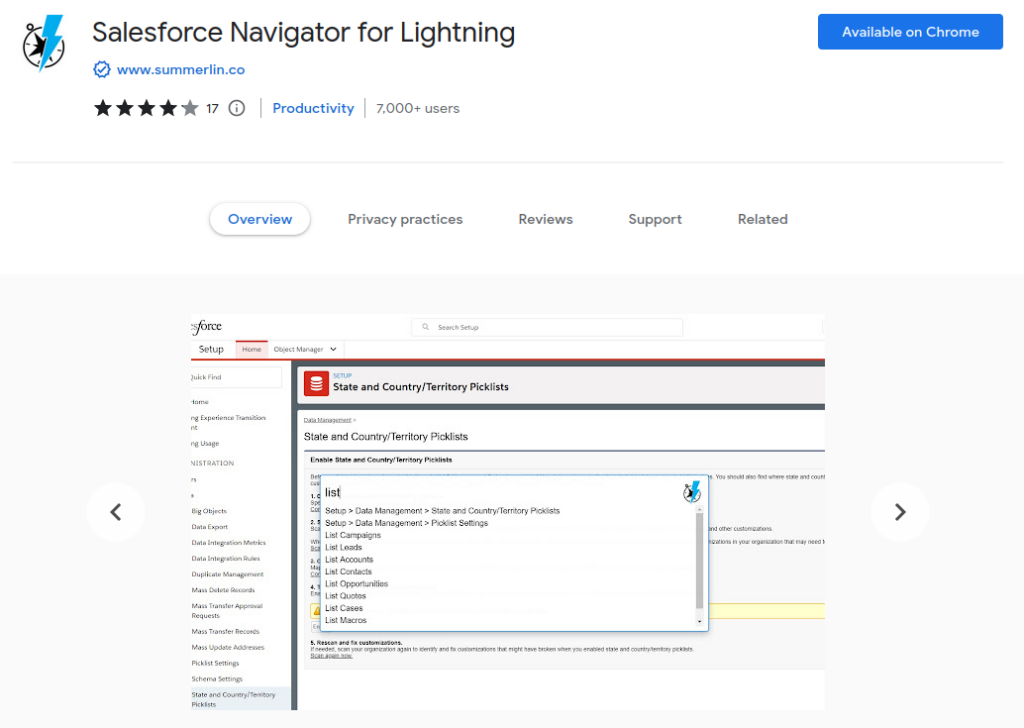
Task: Click the Search Setup magnifier icon
Action: 426,327
